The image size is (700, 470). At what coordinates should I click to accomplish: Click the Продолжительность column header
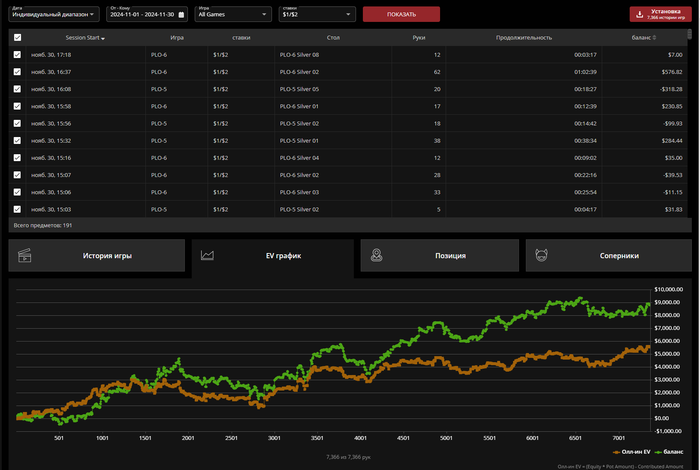[x=523, y=37]
